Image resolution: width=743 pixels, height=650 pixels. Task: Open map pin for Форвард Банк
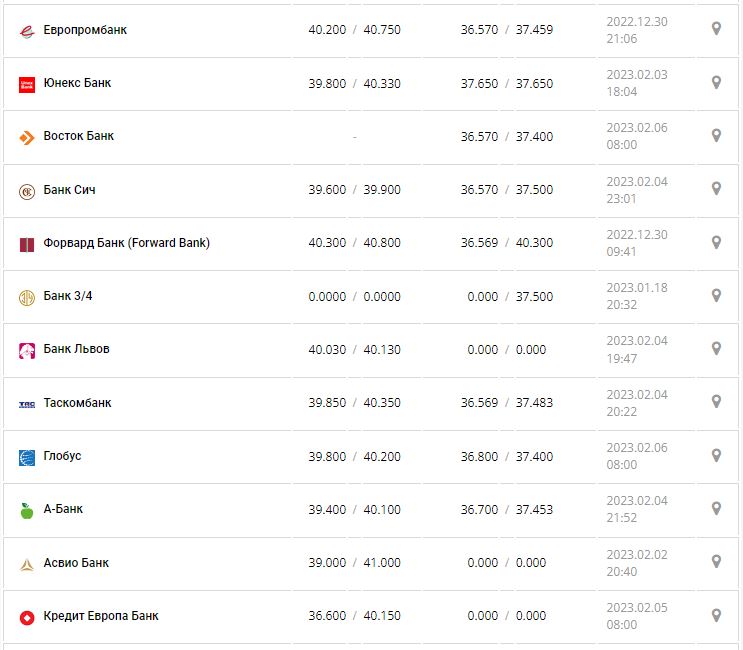coord(716,242)
